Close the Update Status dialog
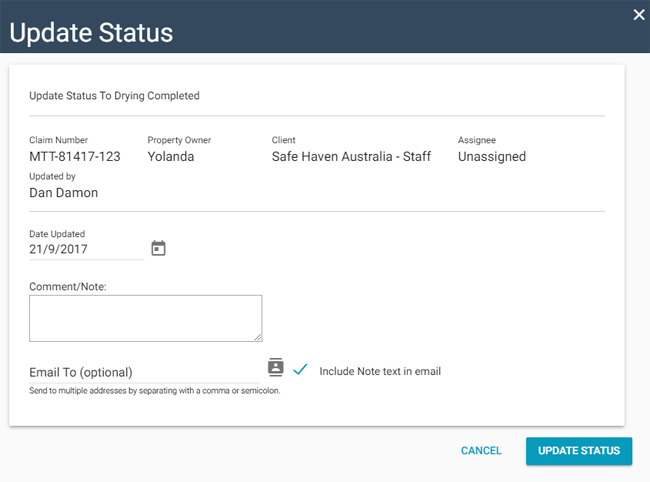 pos(639,14)
